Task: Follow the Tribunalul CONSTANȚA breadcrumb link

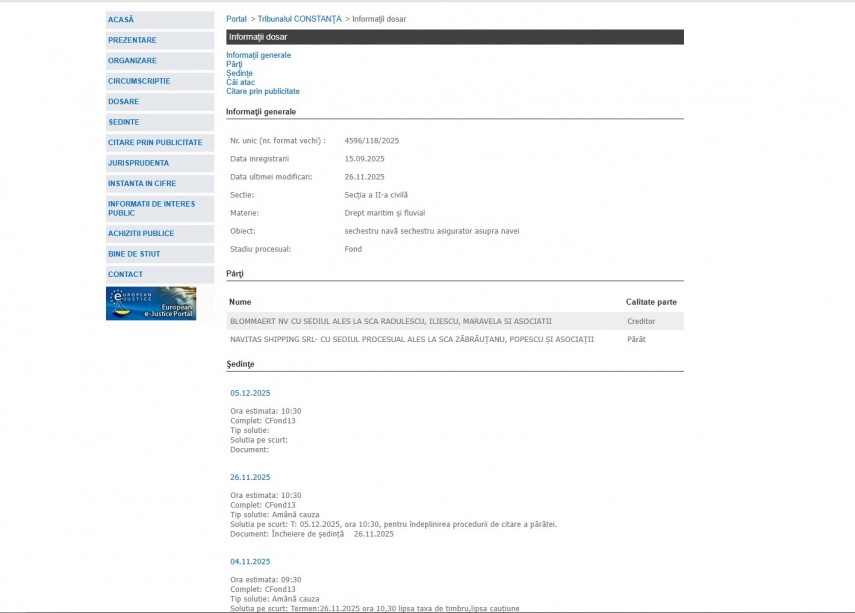Action: pos(299,19)
